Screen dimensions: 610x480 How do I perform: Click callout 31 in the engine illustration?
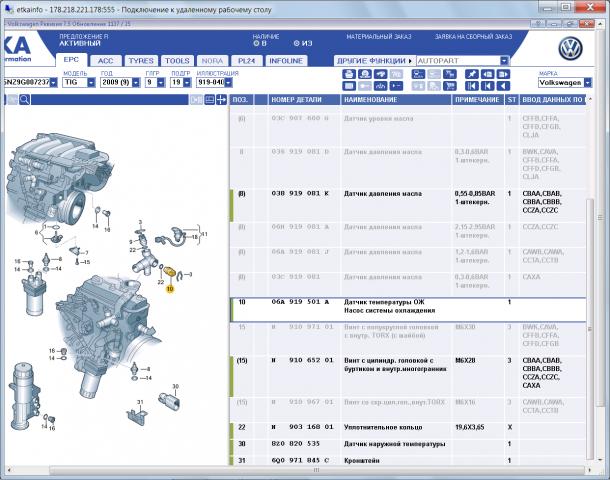click(x=140, y=402)
